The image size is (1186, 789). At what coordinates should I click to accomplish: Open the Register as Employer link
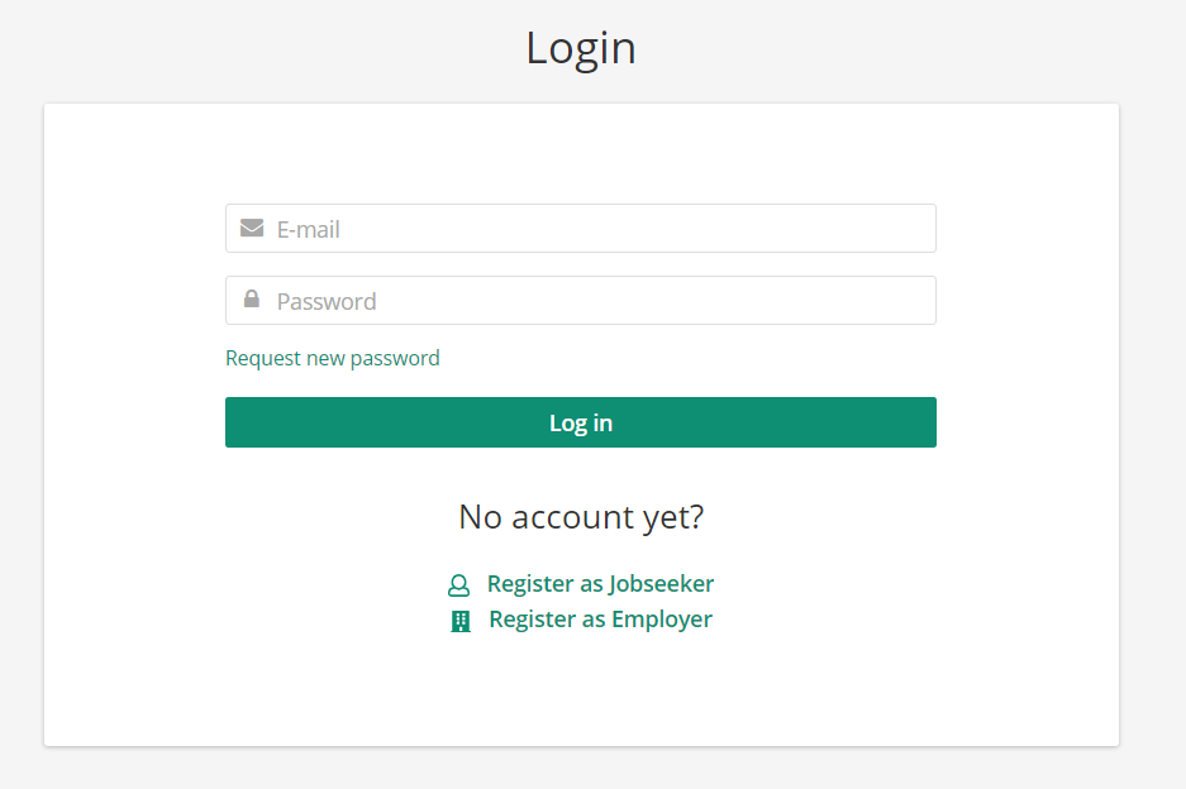[x=600, y=619]
